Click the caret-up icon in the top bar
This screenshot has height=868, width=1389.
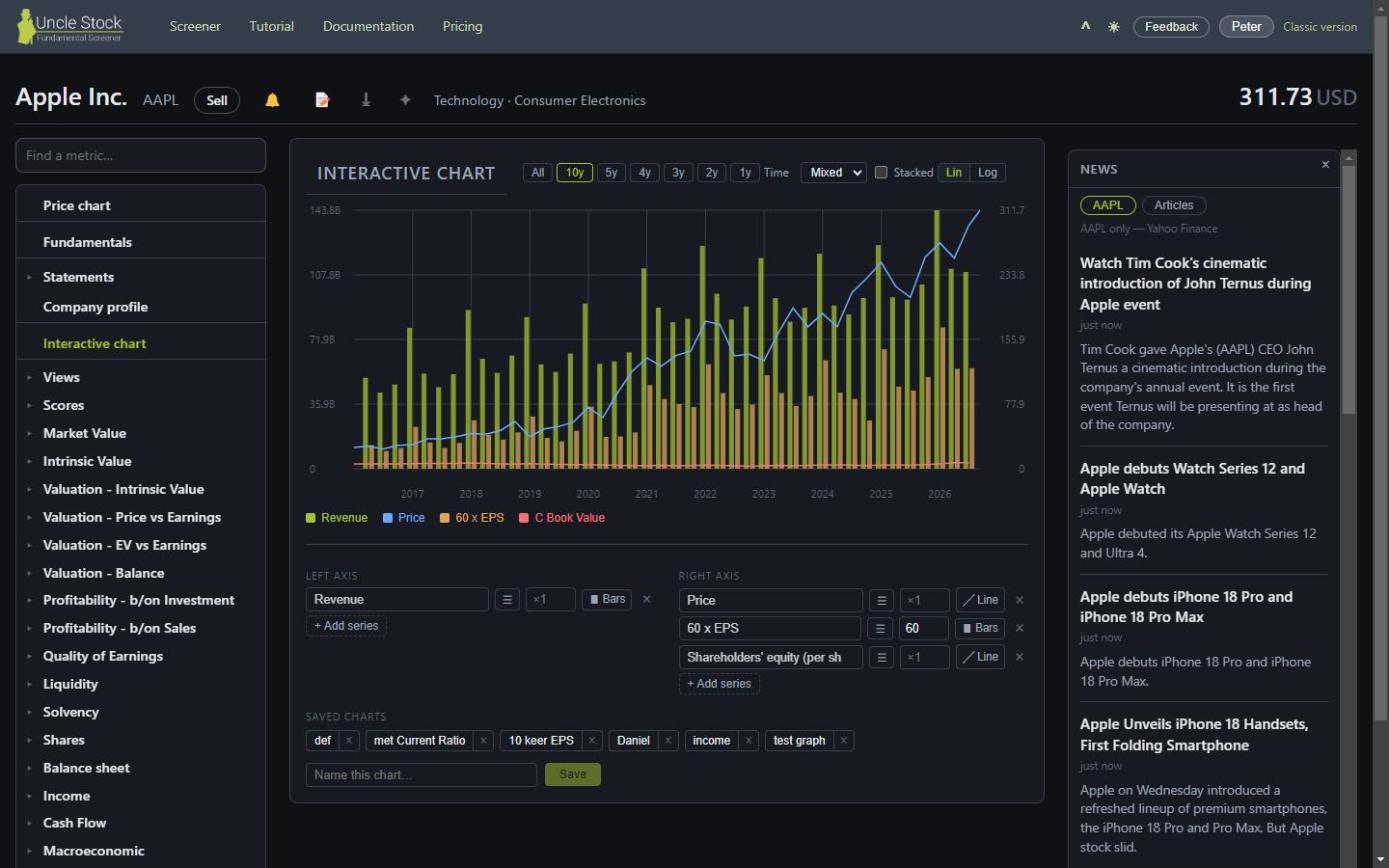(1085, 26)
